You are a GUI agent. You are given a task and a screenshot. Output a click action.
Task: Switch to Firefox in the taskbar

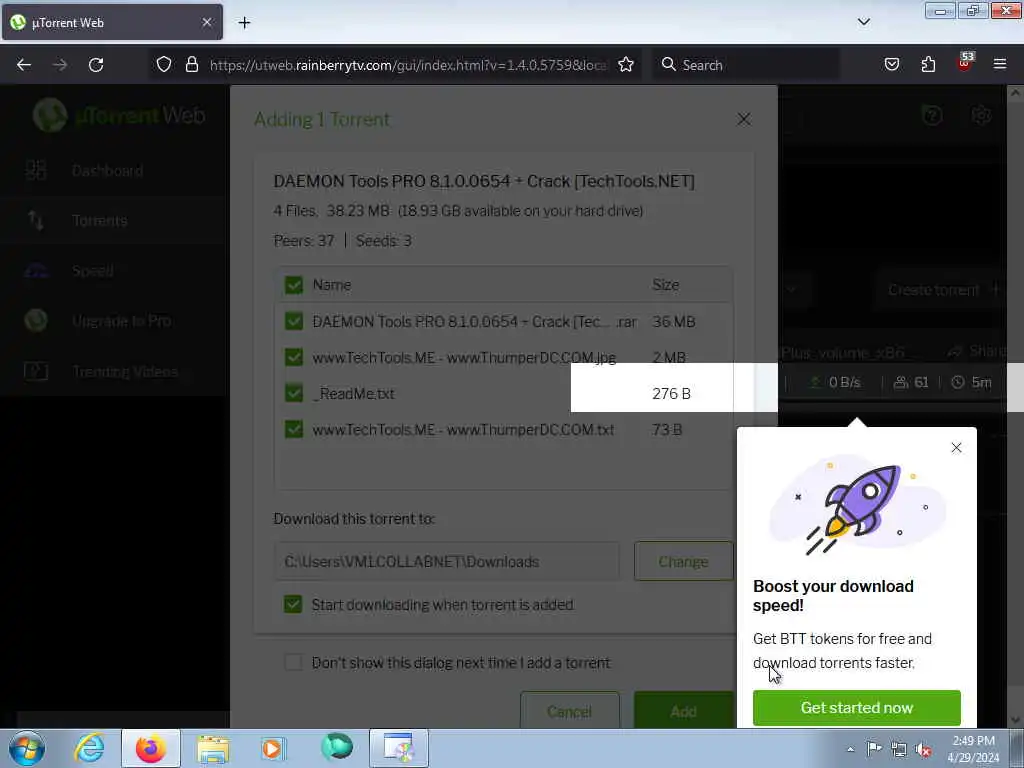pyautogui.click(x=150, y=748)
